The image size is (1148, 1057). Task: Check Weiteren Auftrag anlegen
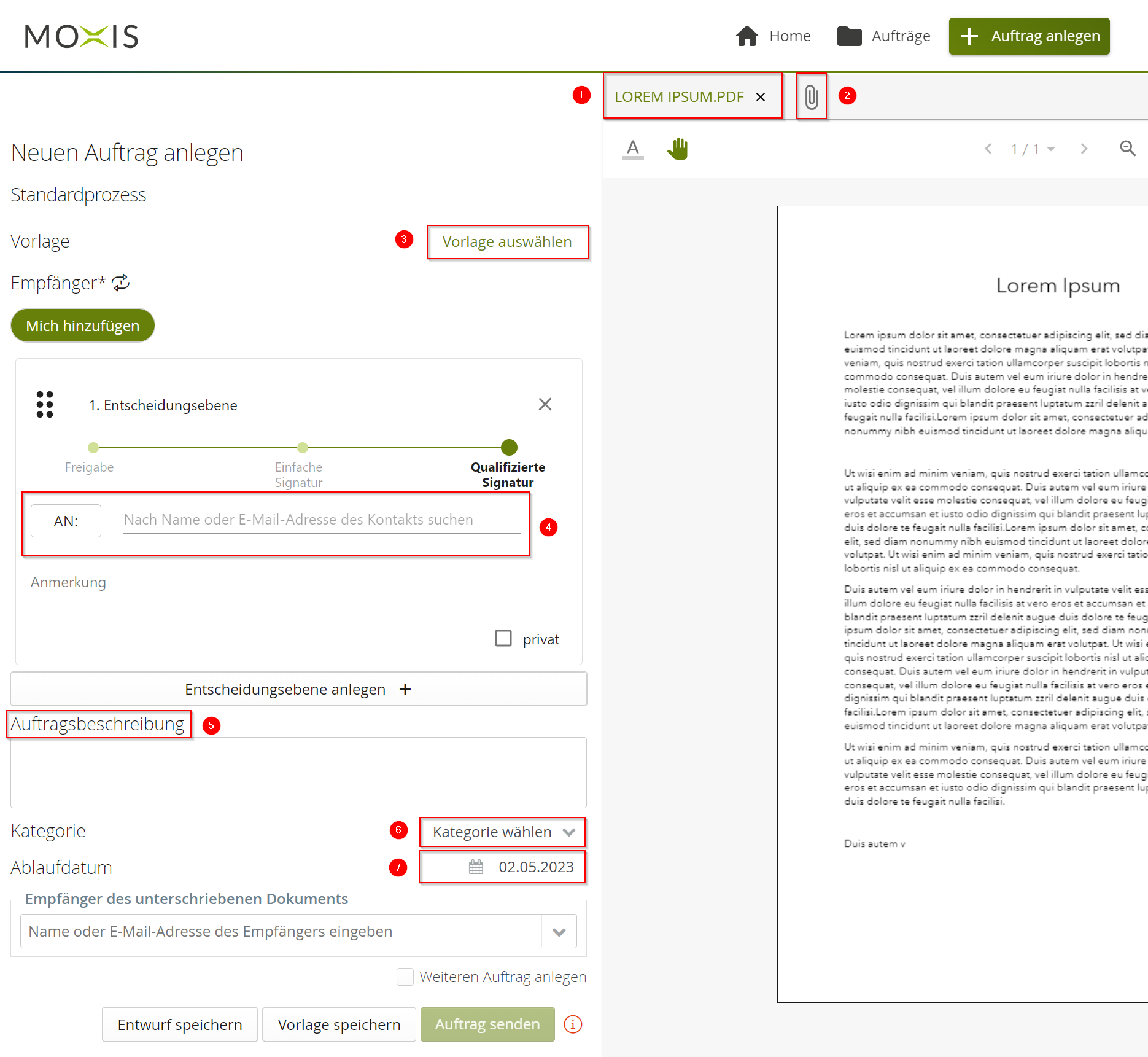(405, 977)
